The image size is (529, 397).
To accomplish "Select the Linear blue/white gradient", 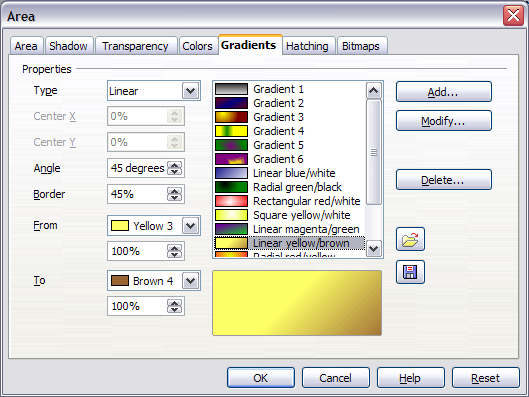I will (289, 173).
